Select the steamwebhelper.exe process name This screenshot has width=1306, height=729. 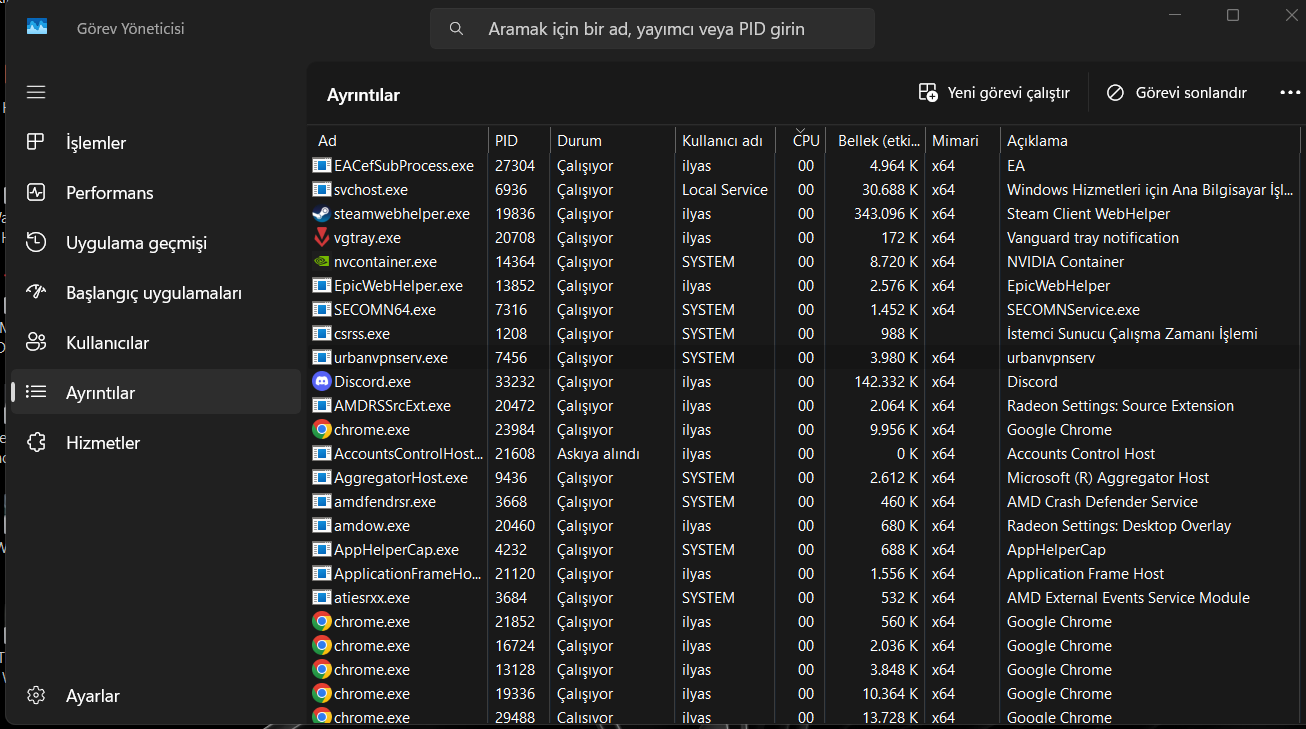402,214
